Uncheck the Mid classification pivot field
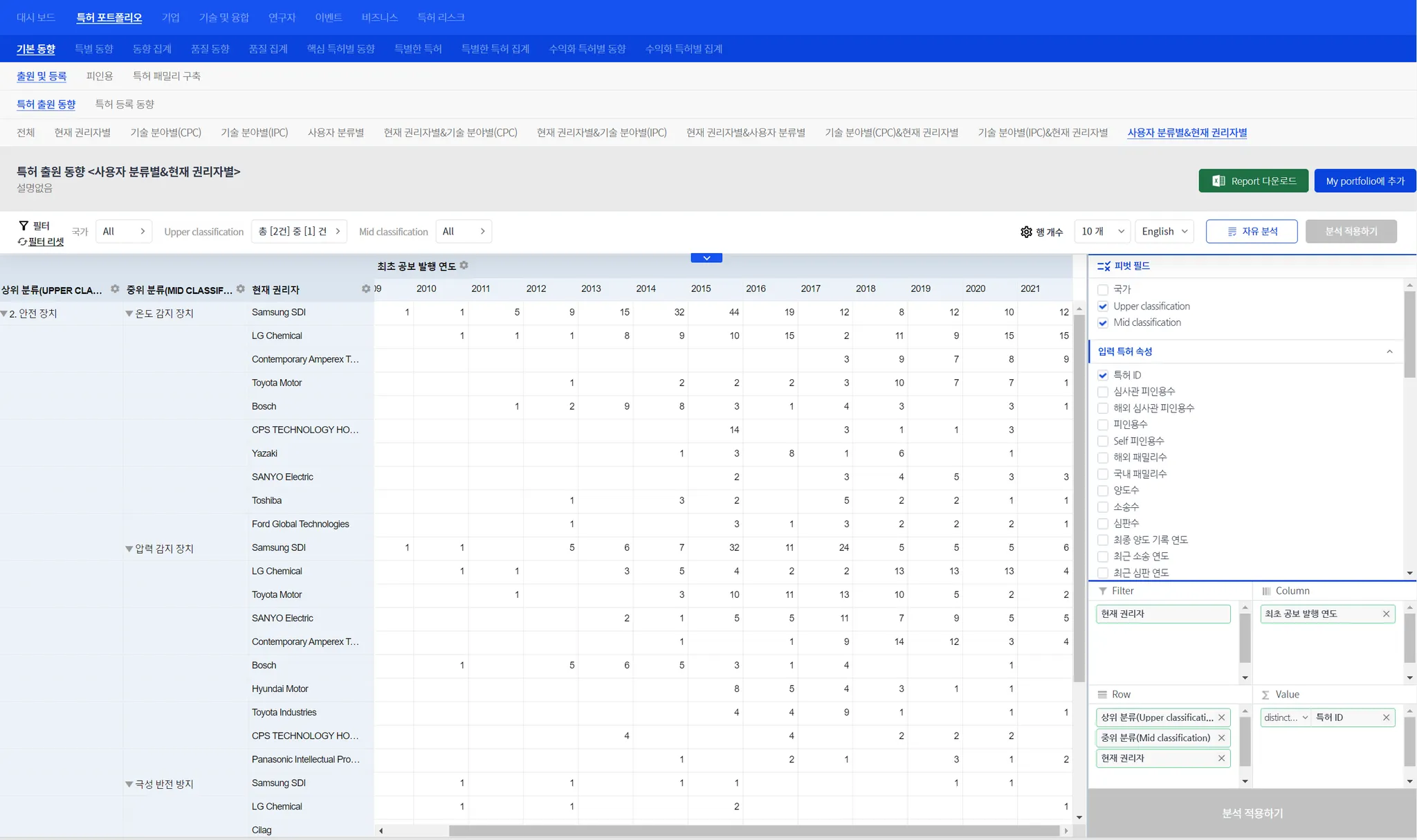 (1103, 323)
